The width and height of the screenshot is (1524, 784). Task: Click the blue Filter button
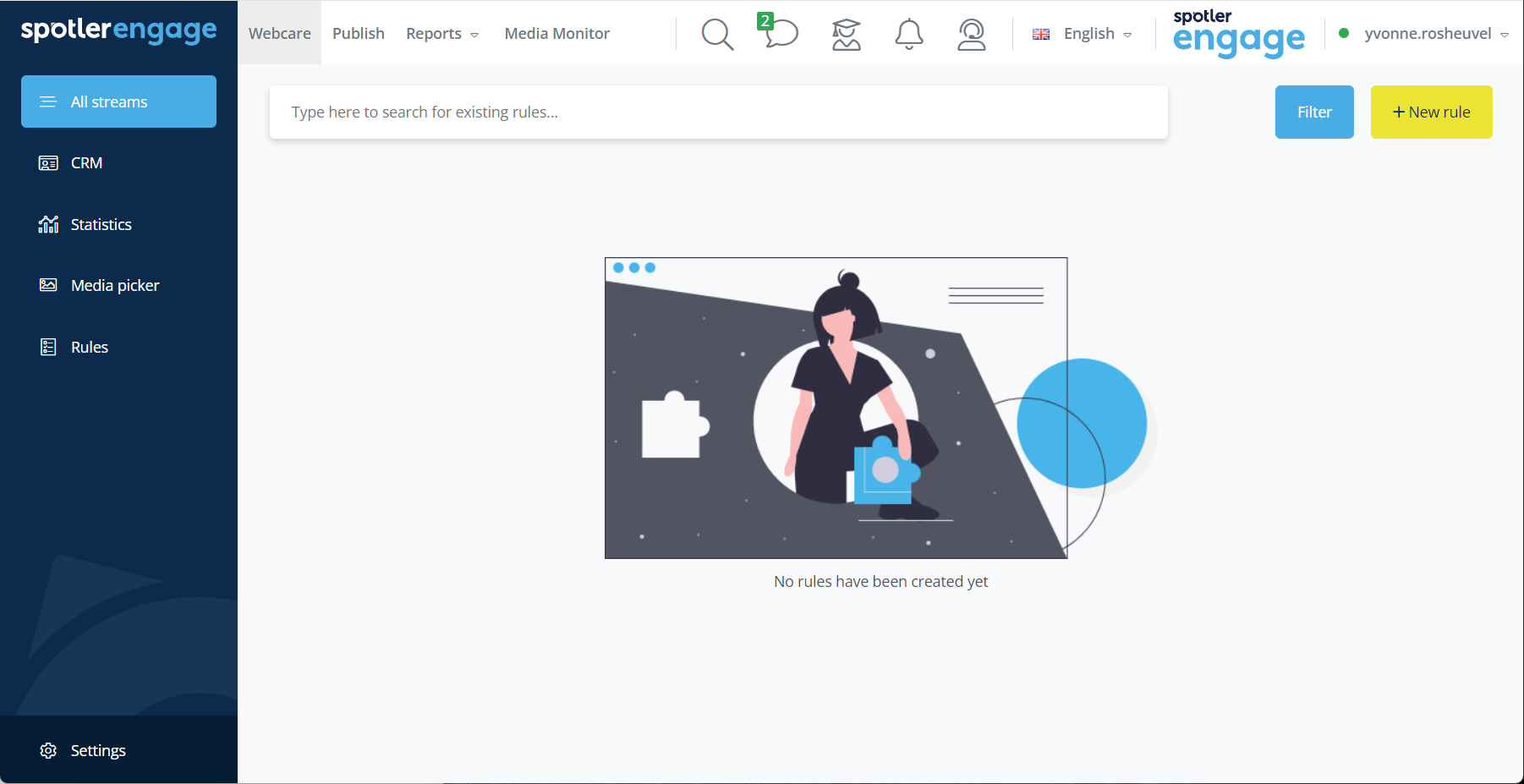pos(1314,112)
